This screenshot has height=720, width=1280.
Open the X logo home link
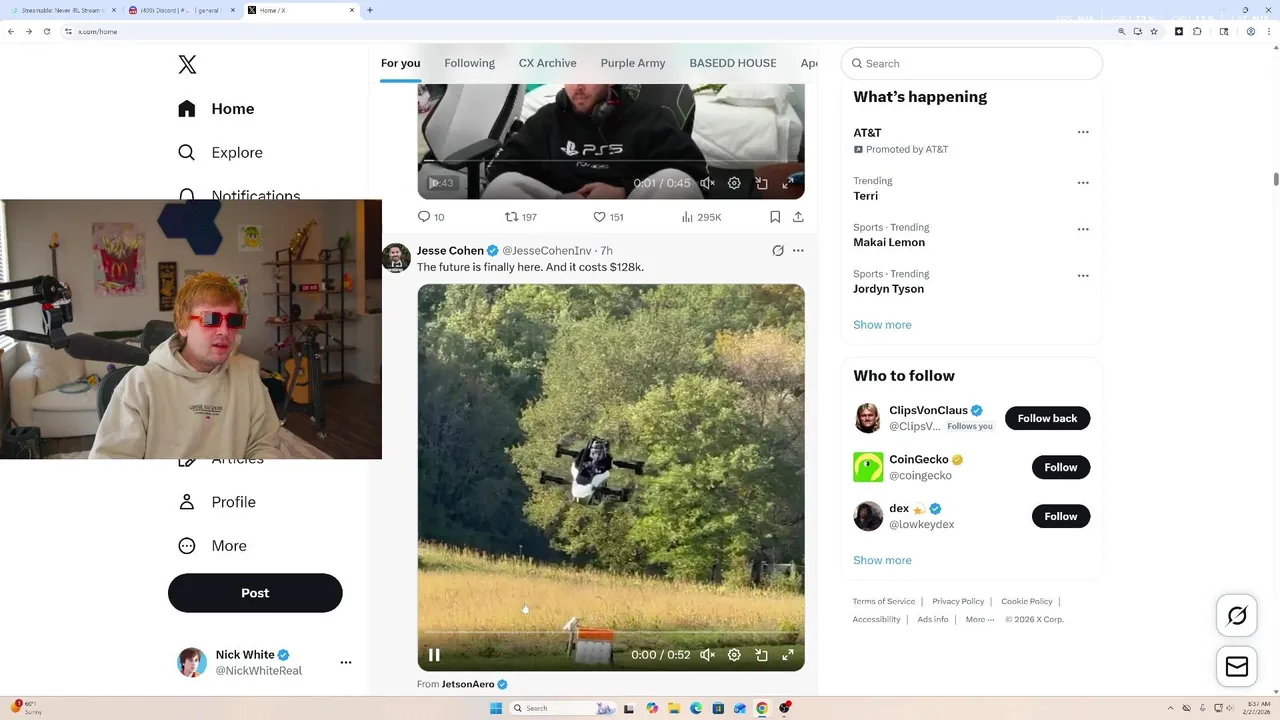point(187,65)
